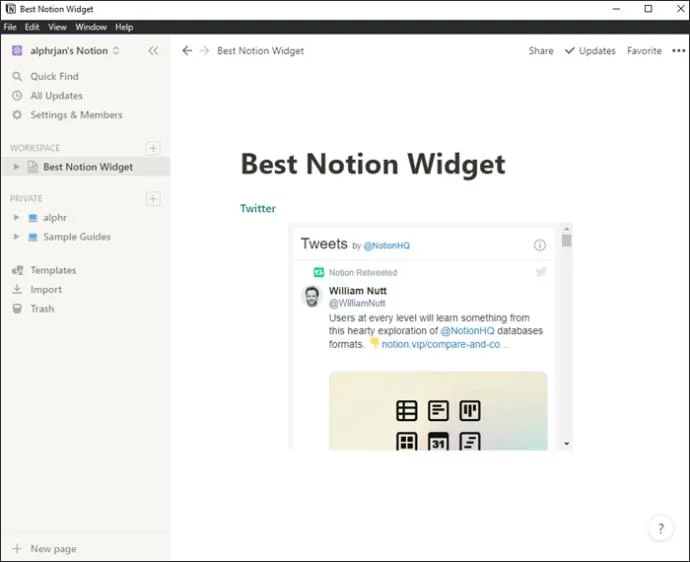Click the Share button
The width and height of the screenshot is (690, 562).
click(x=541, y=51)
